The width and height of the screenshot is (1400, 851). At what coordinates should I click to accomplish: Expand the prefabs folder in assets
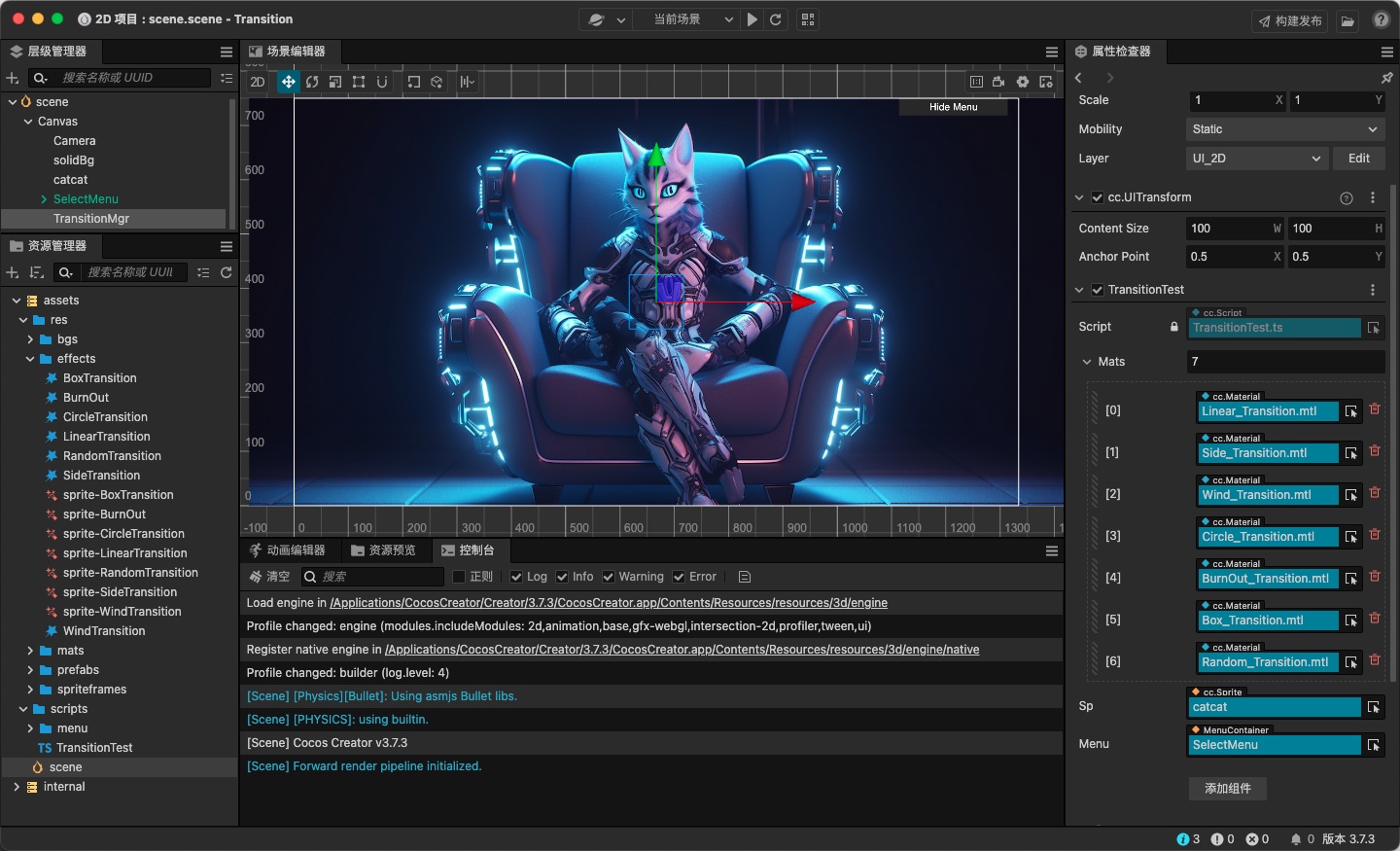click(30, 670)
